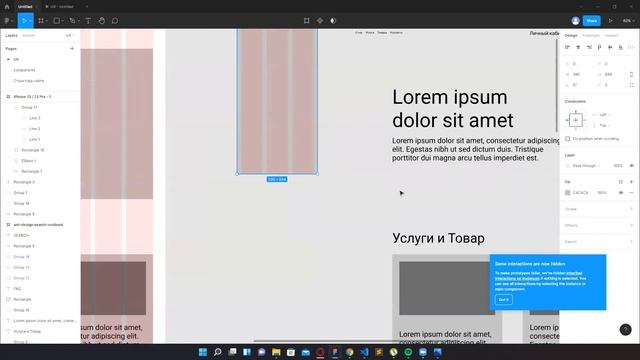This screenshot has height=360, width=640.
Task: Switch to the Assets tab
Action: (x=29, y=36)
